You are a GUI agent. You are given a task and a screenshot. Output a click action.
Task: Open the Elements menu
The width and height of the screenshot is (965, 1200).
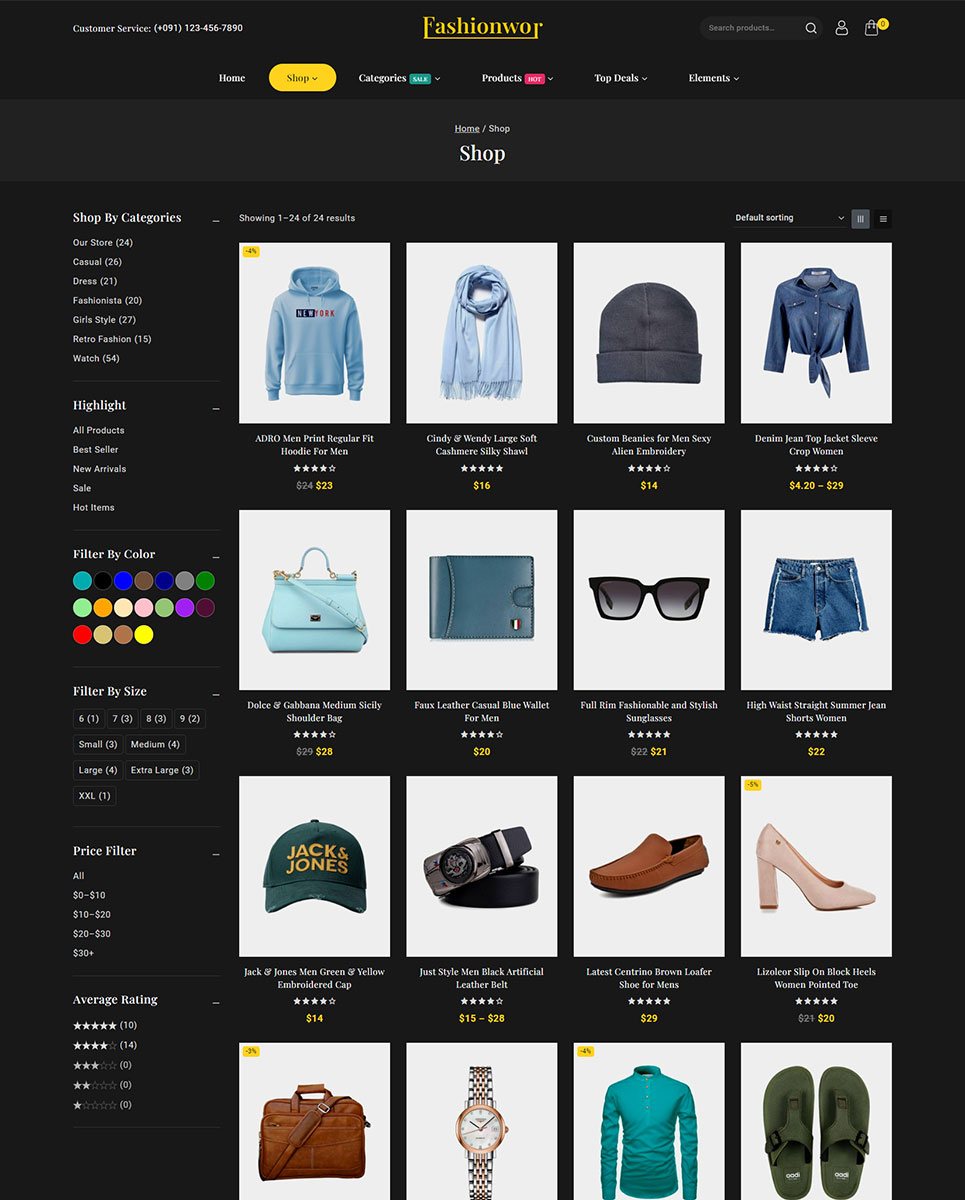click(x=713, y=78)
